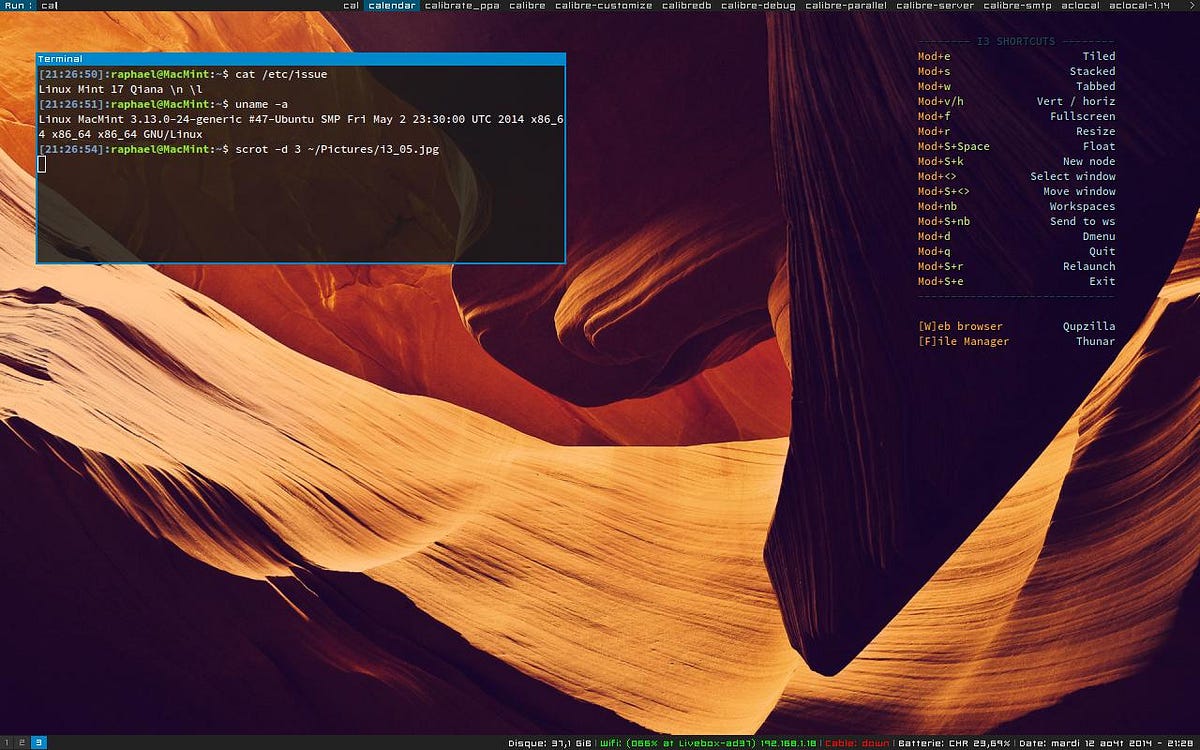Select the highlighted workspace 3 indicator
This screenshot has height=750, width=1200.
tap(38, 743)
